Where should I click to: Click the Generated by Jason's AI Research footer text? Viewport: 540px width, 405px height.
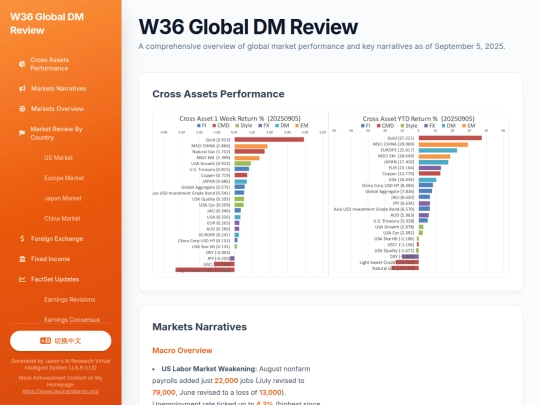click(61, 364)
